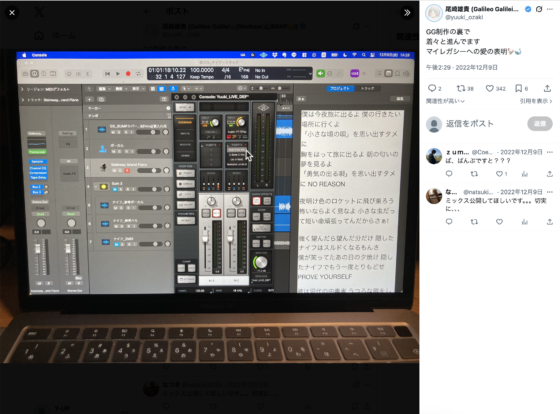Close the photo viewer with the X button

click(12, 13)
